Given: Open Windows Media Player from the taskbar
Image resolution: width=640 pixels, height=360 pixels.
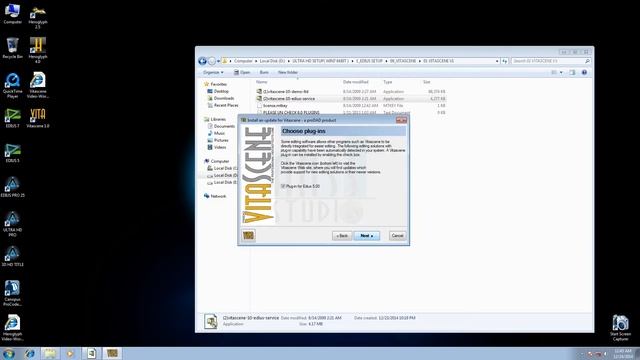Looking at the screenshot, I should (70, 353).
